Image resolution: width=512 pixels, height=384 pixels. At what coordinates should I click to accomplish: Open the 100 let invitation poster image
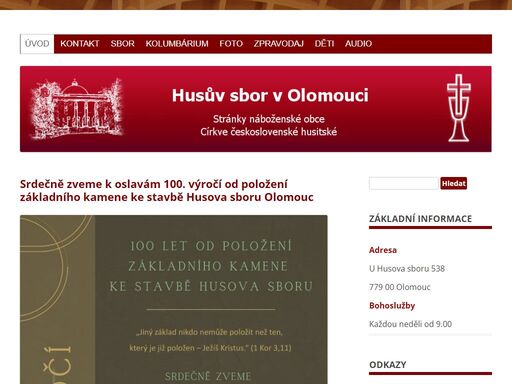(174, 299)
